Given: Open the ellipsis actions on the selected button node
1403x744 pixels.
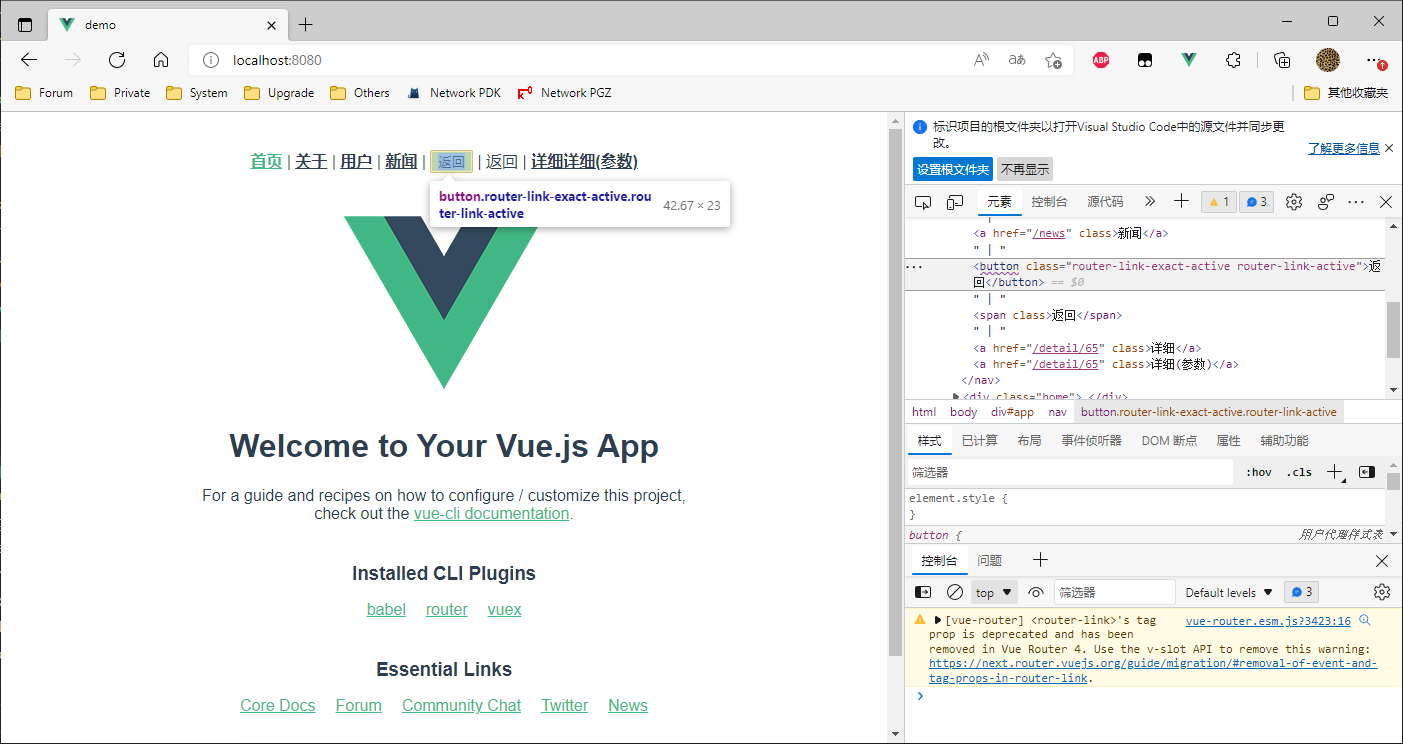Looking at the screenshot, I should pyautogui.click(x=914, y=267).
